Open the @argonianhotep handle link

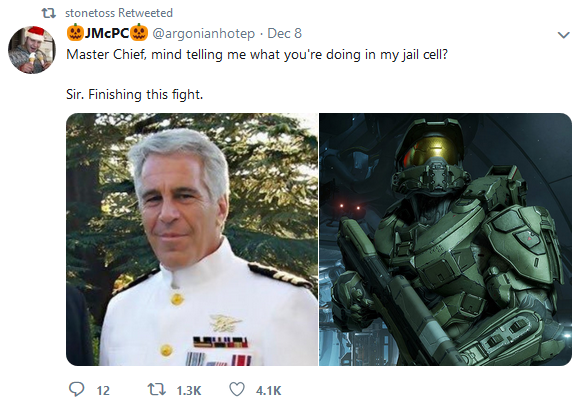203,33
